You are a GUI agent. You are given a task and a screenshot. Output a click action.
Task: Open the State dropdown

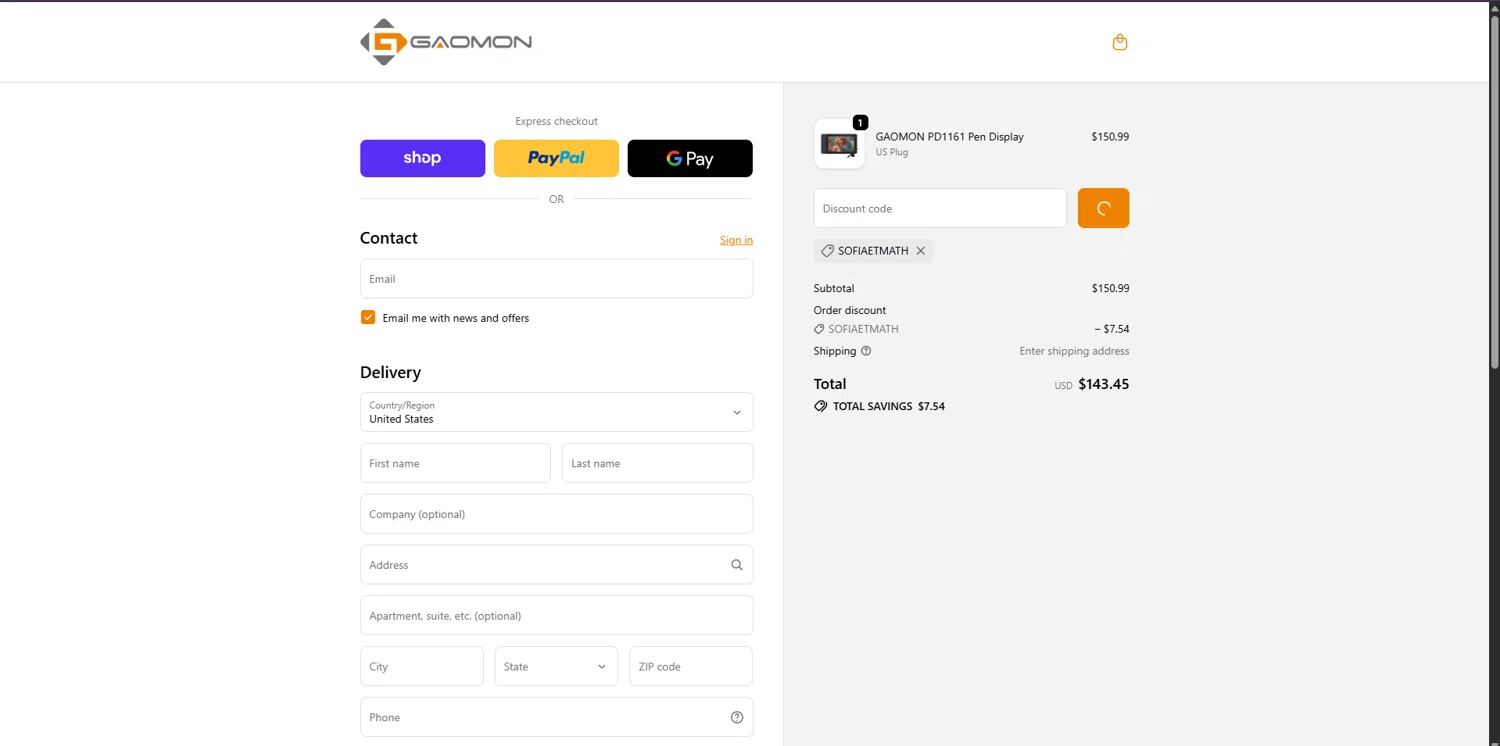point(556,666)
